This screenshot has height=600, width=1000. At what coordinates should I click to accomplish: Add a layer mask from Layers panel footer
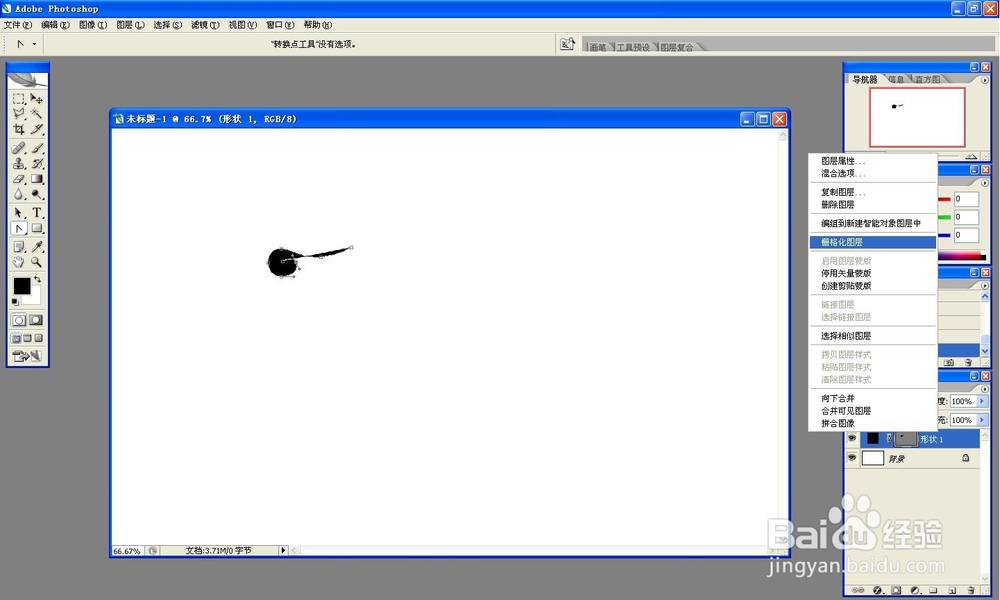pyautogui.click(x=896, y=590)
